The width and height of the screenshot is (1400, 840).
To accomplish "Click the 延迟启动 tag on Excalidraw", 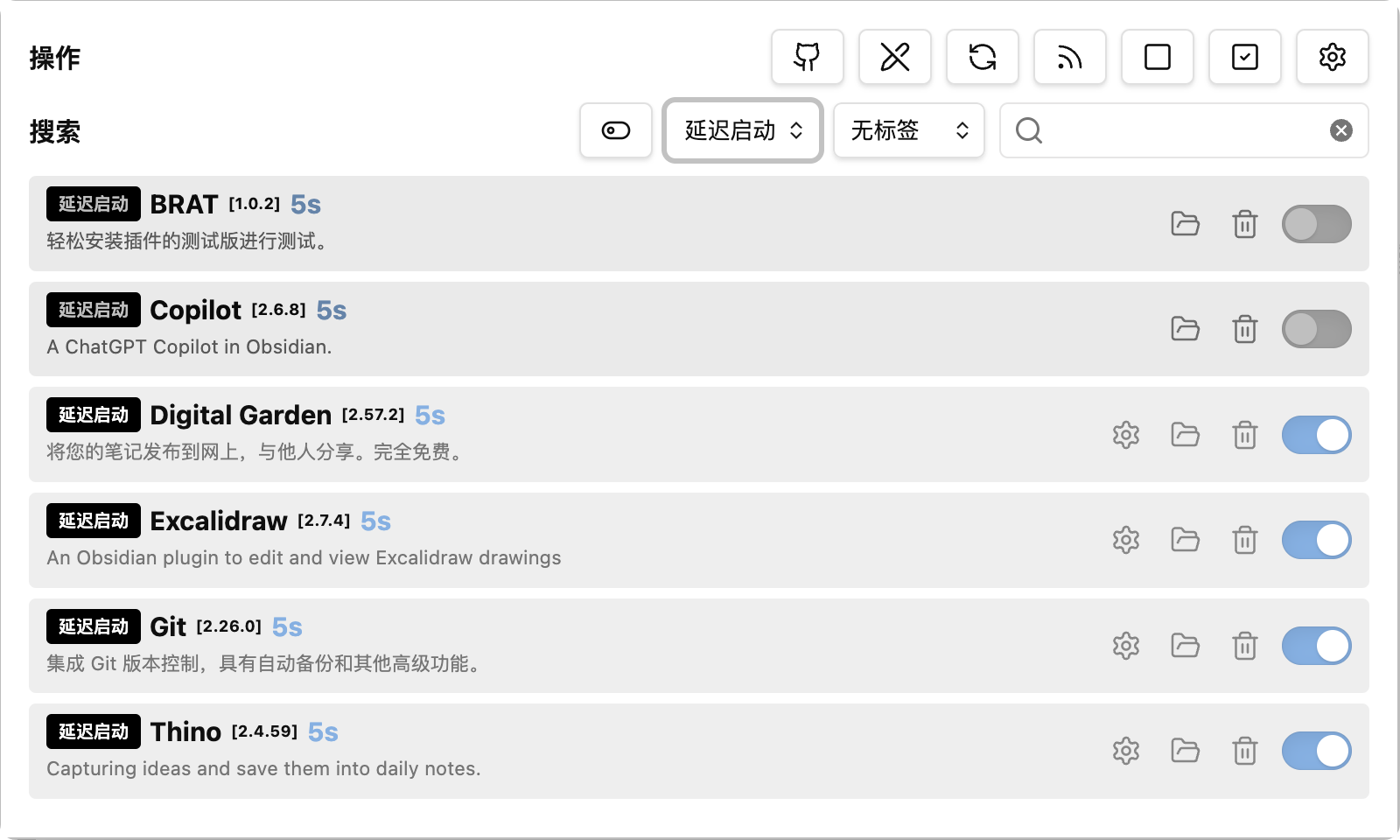I will (94, 521).
